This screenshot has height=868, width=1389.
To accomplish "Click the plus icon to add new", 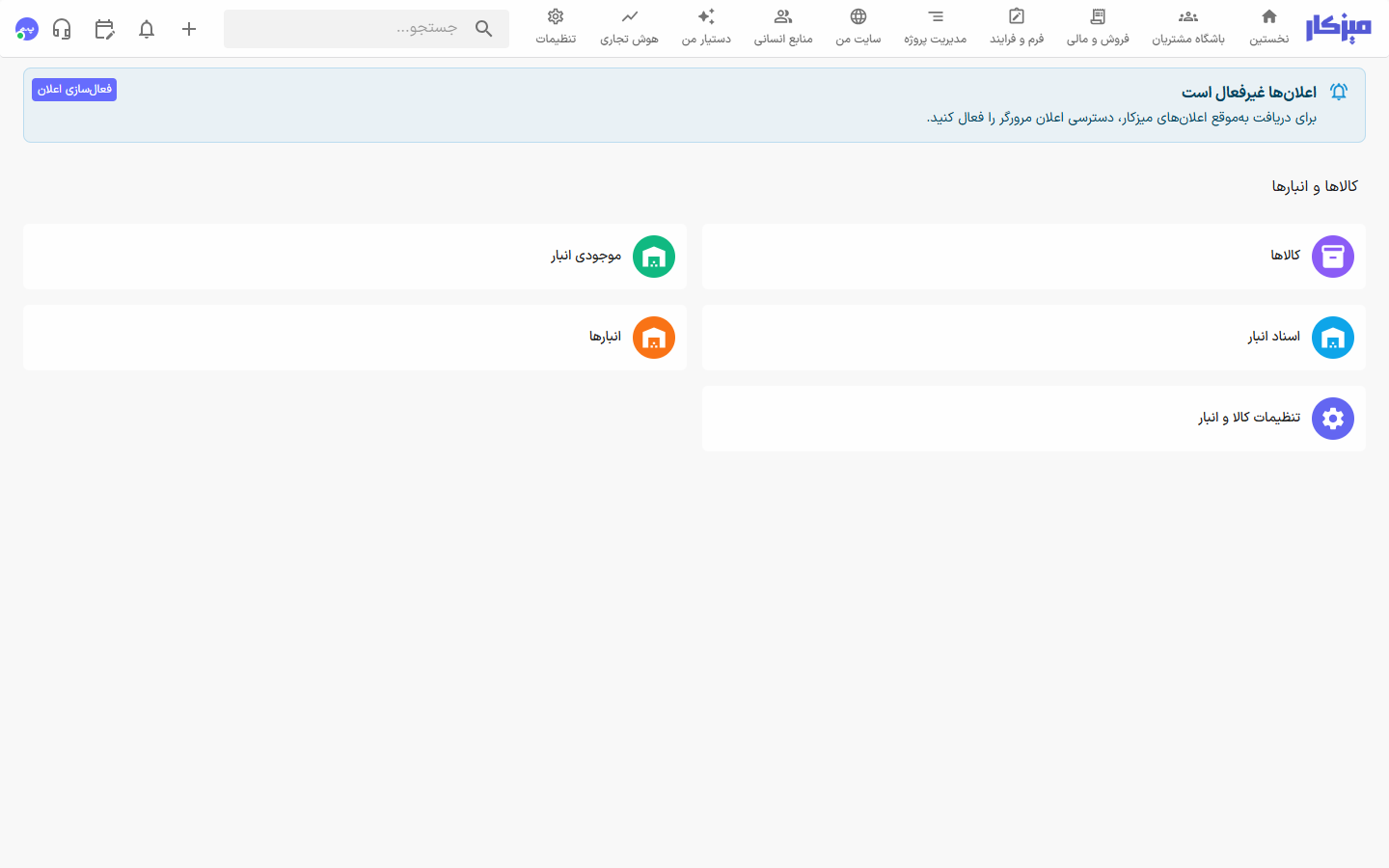I will (x=189, y=29).
